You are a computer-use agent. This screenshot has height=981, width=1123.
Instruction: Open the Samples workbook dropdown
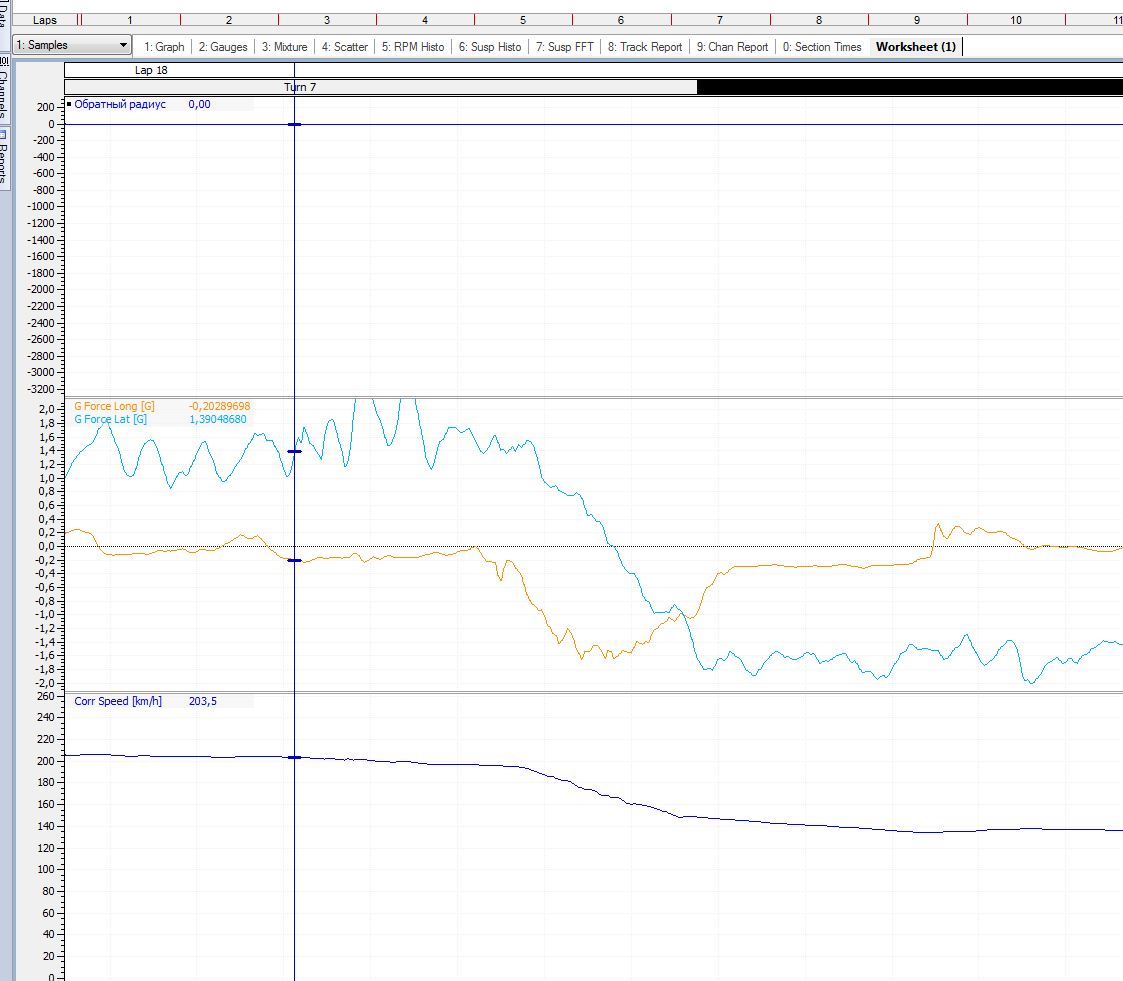[72, 45]
